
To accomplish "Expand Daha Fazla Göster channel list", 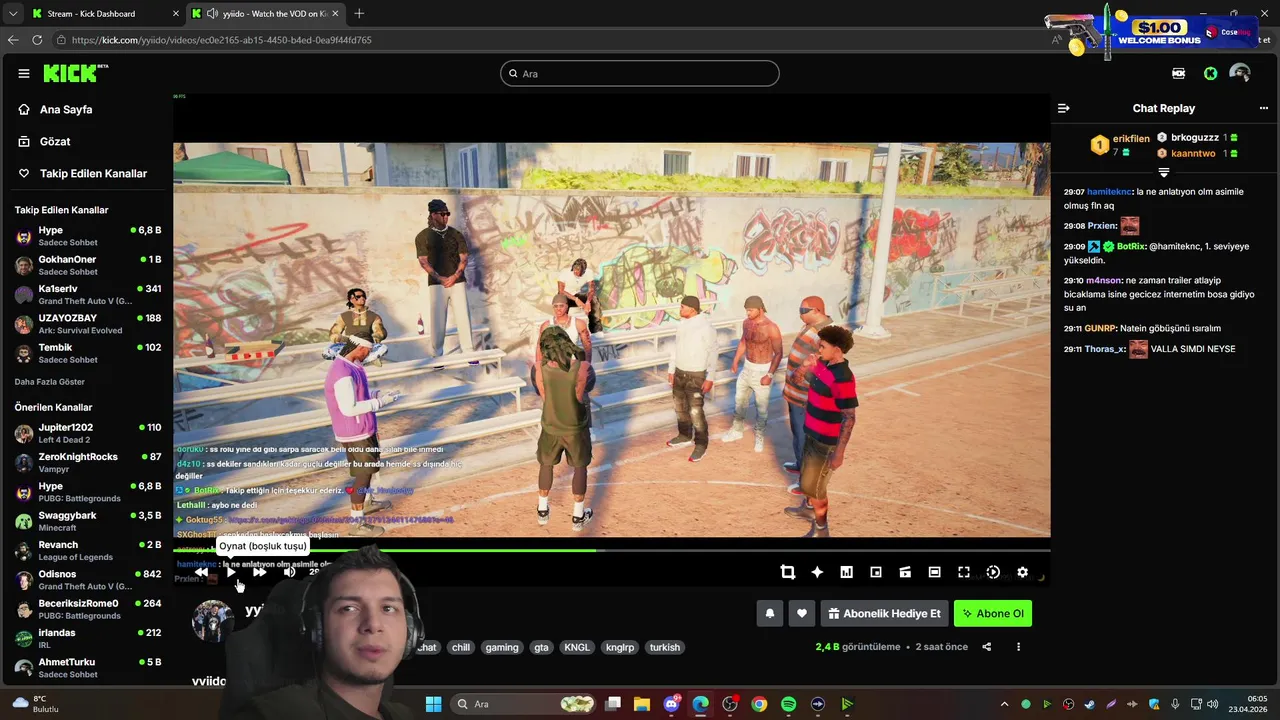I will [50, 382].
